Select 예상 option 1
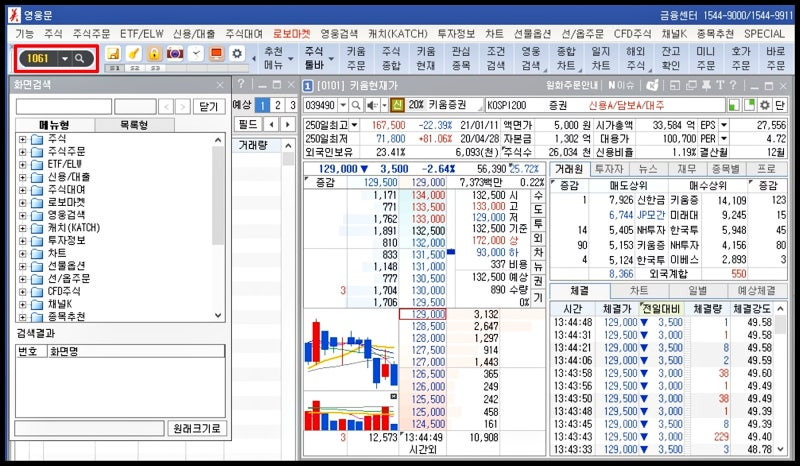This screenshot has height=466, width=800. tap(262, 105)
